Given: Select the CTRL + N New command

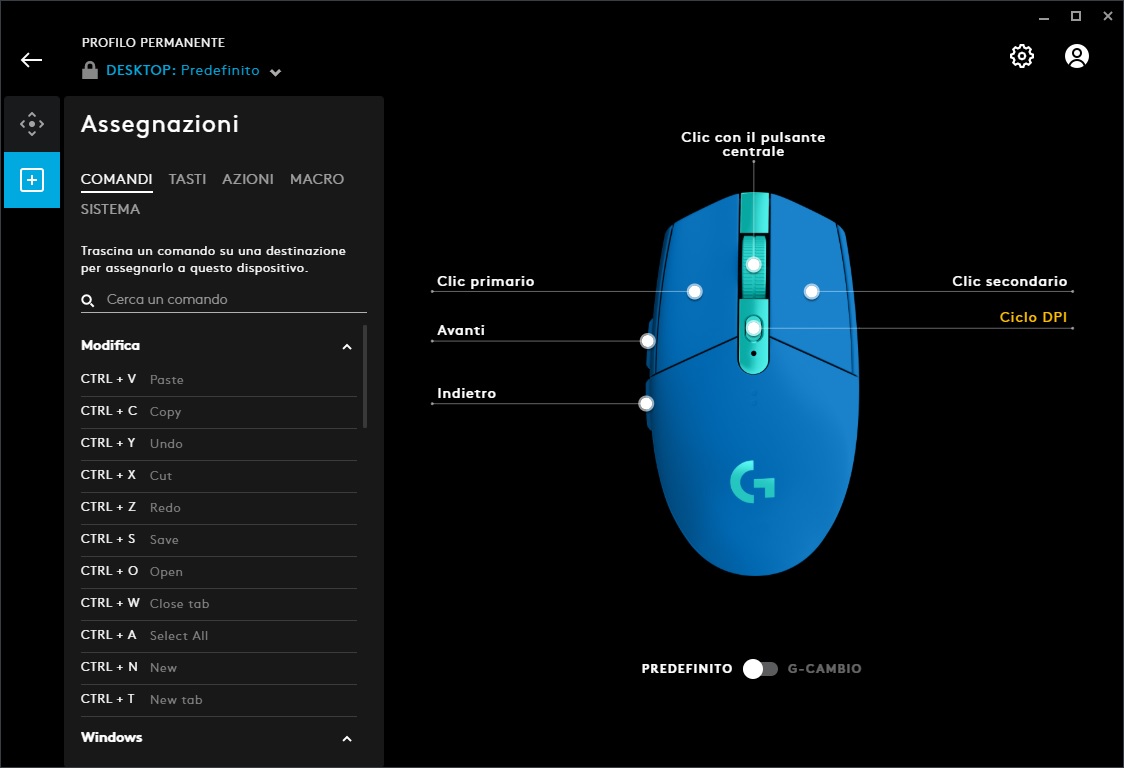Looking at the screenshot, I should [219, 668].
